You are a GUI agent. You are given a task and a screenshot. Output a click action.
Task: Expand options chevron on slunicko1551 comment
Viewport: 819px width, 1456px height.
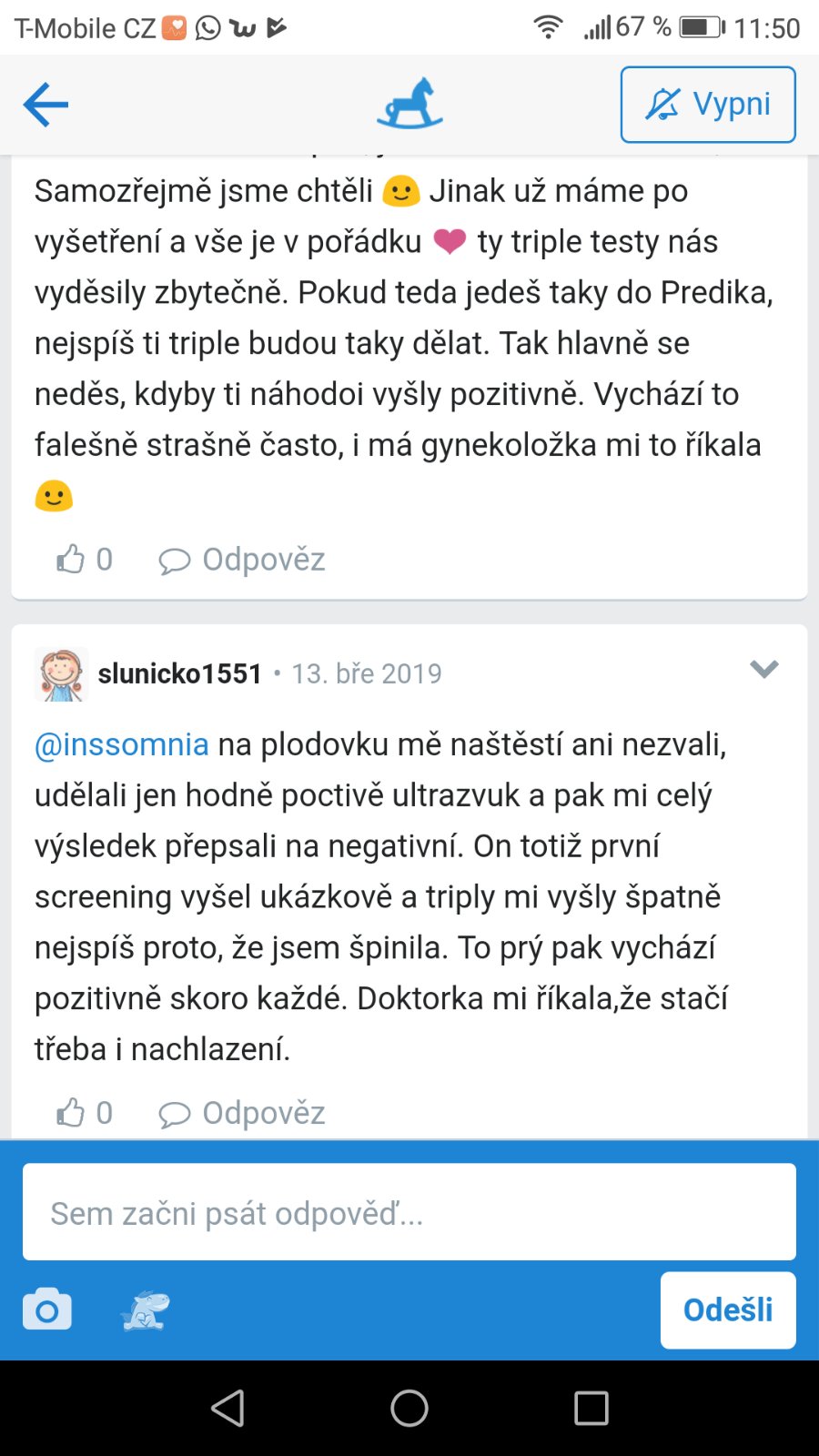pos(763,670)
